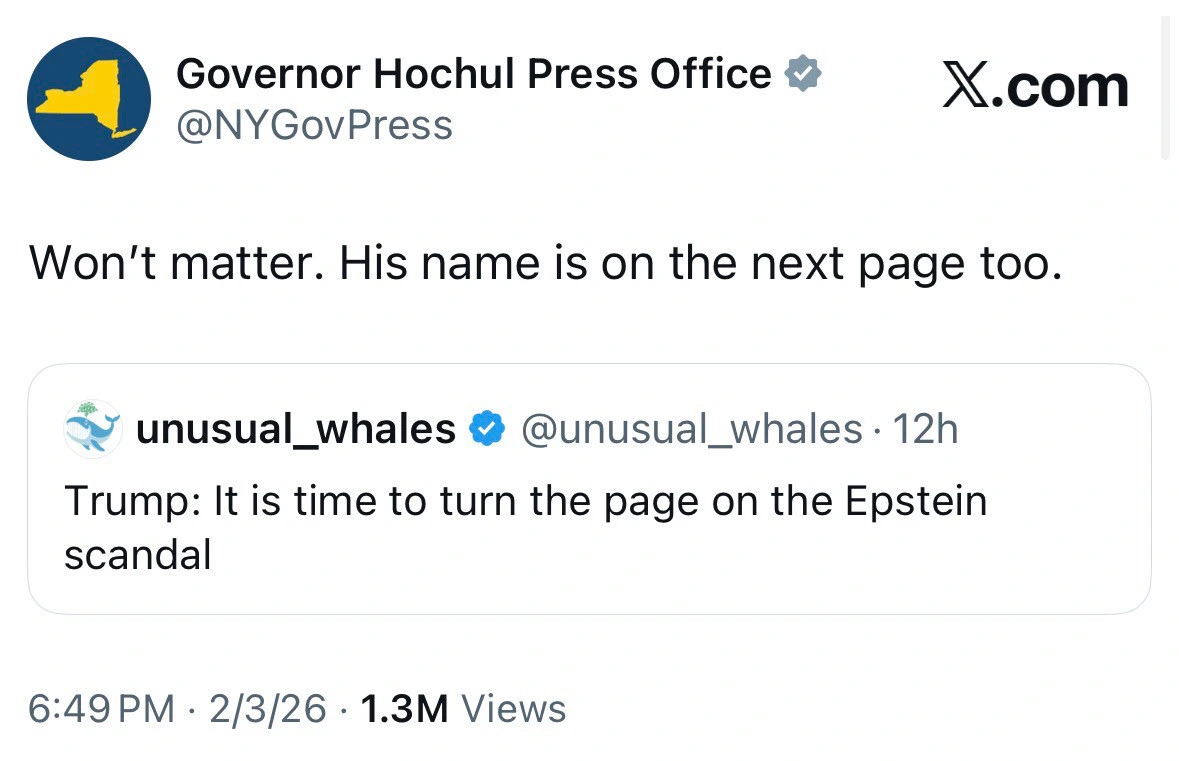The height and width of the screenshot is (761, 1179).
Task: Click the "Views" label
Action: pos(514,709)
